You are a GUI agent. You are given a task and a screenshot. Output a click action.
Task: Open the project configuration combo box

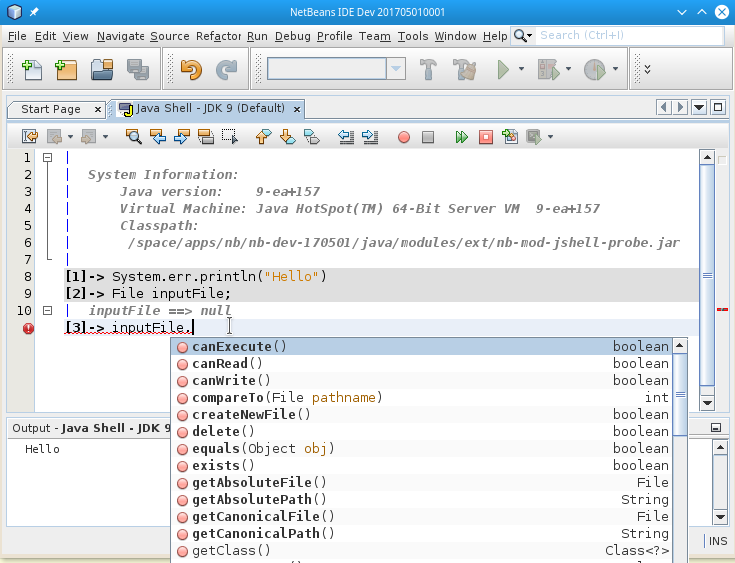point(336,69)
